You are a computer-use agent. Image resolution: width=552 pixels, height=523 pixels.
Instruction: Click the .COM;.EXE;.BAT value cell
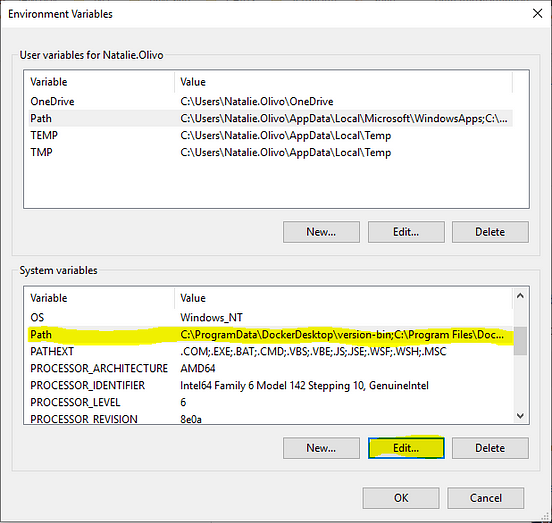(x=313, y=351)
